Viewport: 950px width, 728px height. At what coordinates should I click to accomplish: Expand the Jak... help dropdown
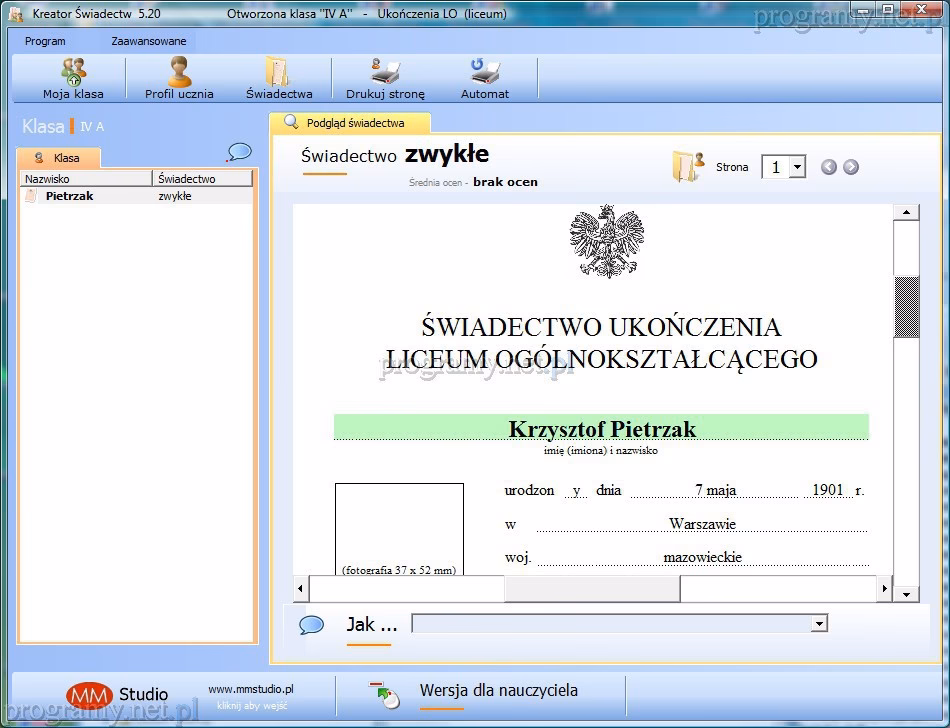tap(819, 624)
